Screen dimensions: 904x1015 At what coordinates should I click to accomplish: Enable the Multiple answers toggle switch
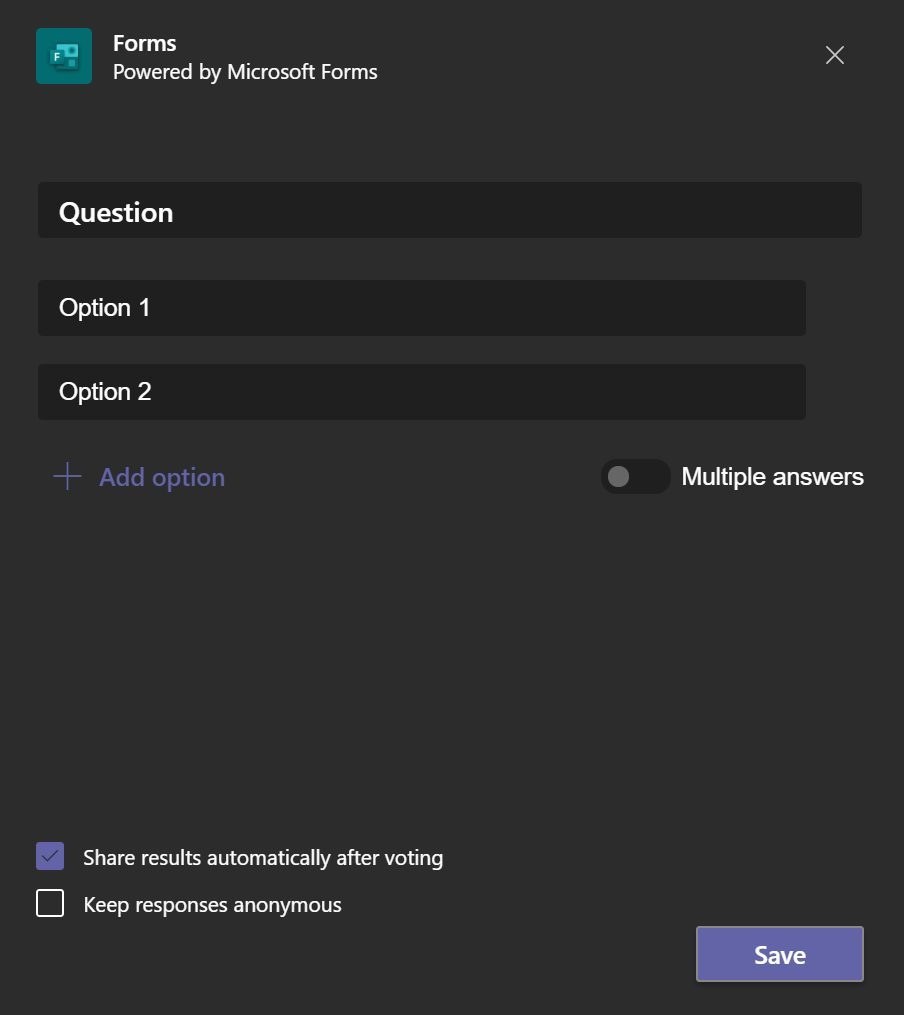tap(635, 477)
